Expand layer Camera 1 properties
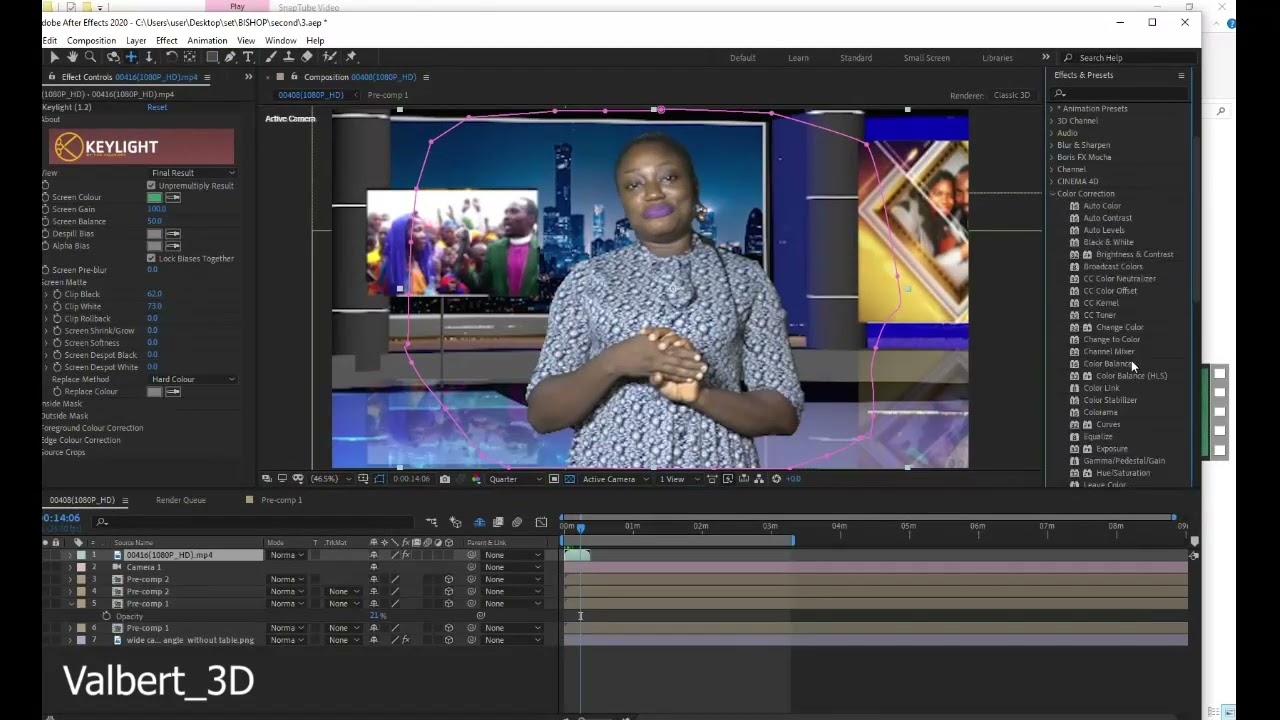The height and width of the screenshot is (720, 1280). point(70,567)
